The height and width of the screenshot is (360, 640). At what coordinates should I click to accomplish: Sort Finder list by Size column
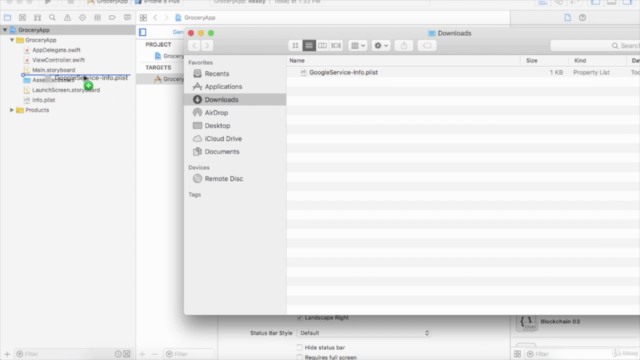tap(544, 60)
